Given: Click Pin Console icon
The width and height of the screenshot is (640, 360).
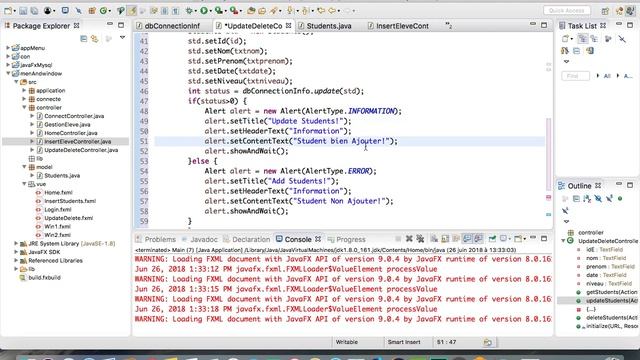Looking at the screenshot, I should pos(492,239).
